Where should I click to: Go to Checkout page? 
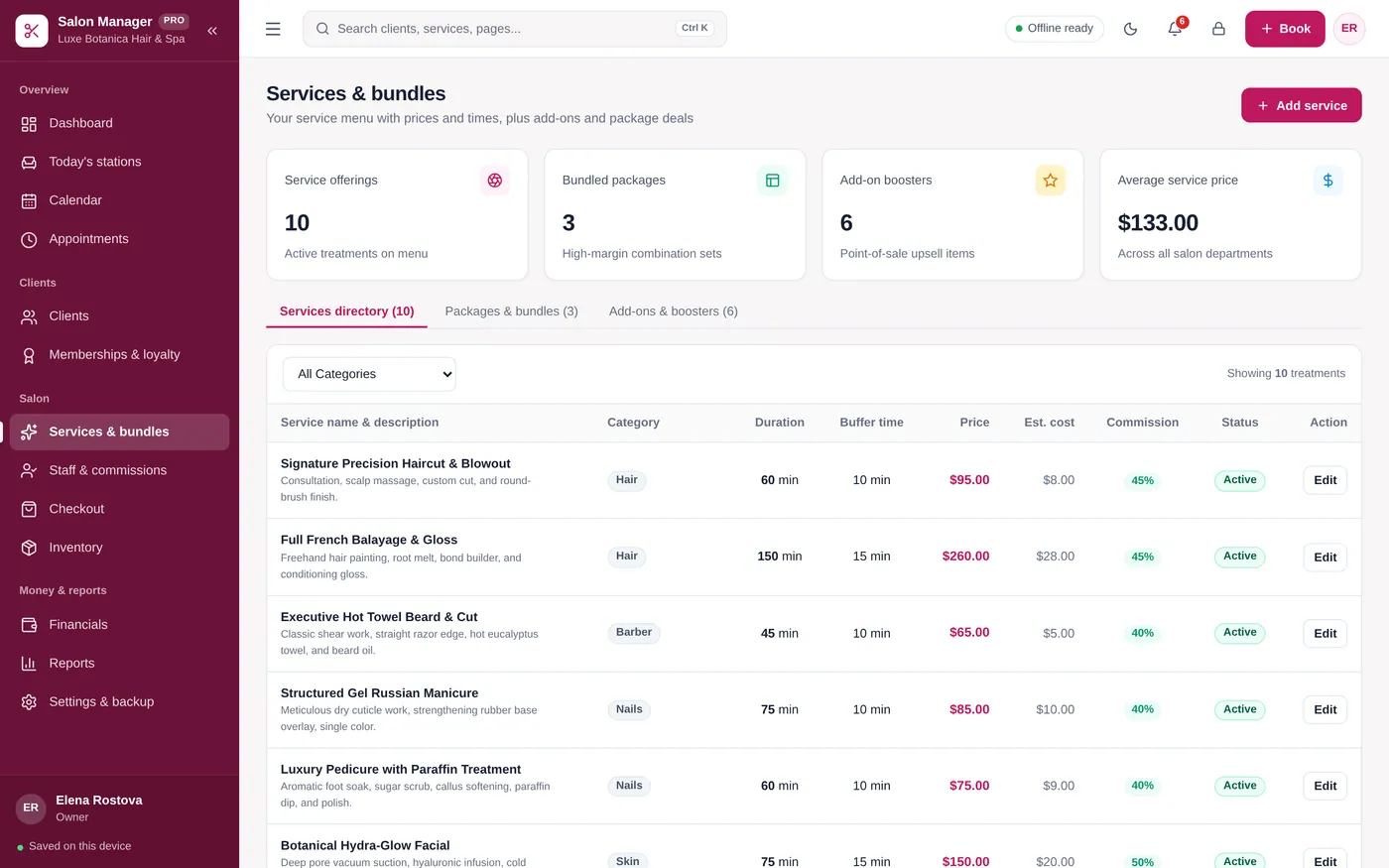(119, 509)
